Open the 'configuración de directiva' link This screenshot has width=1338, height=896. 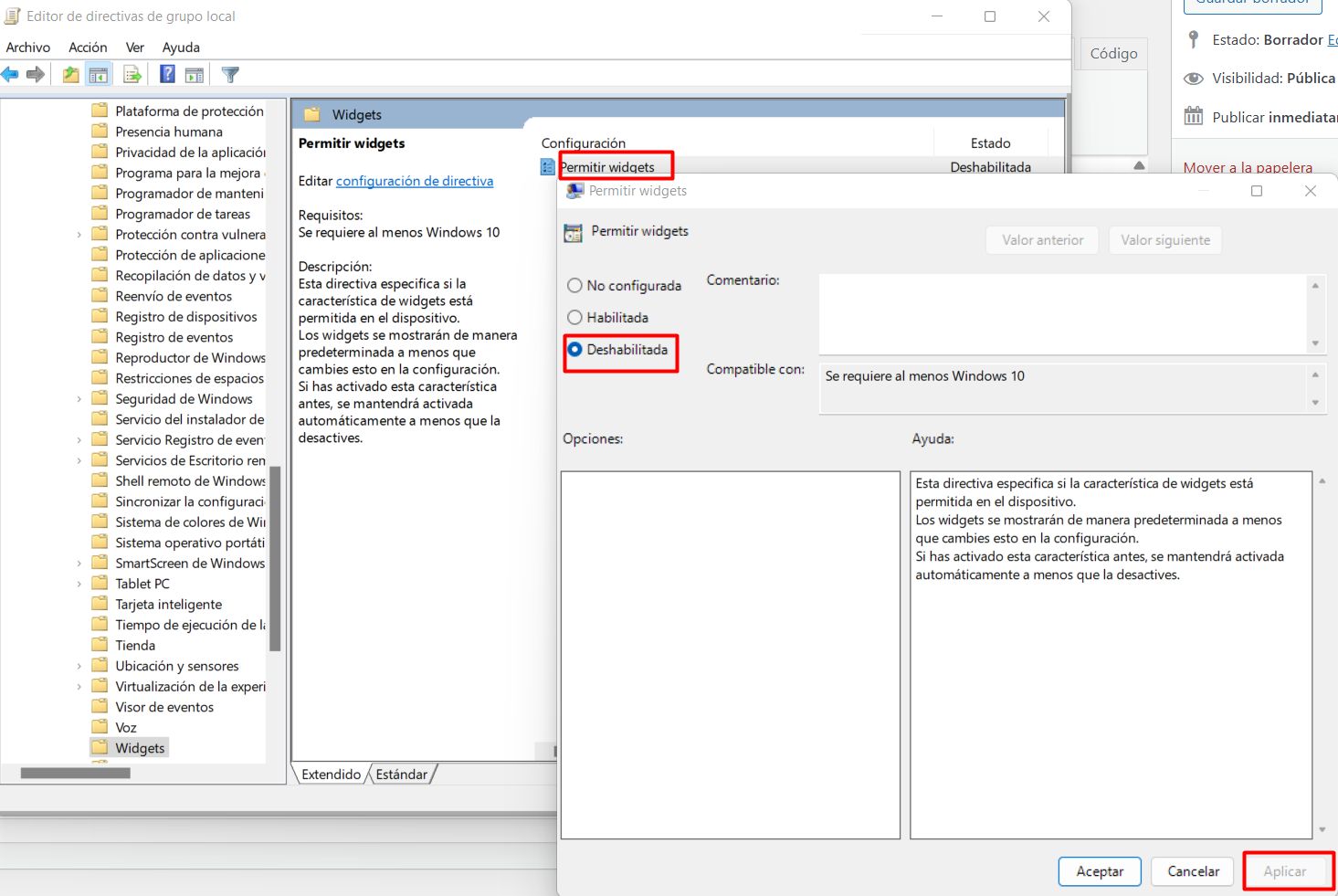[x=414, y=181]
